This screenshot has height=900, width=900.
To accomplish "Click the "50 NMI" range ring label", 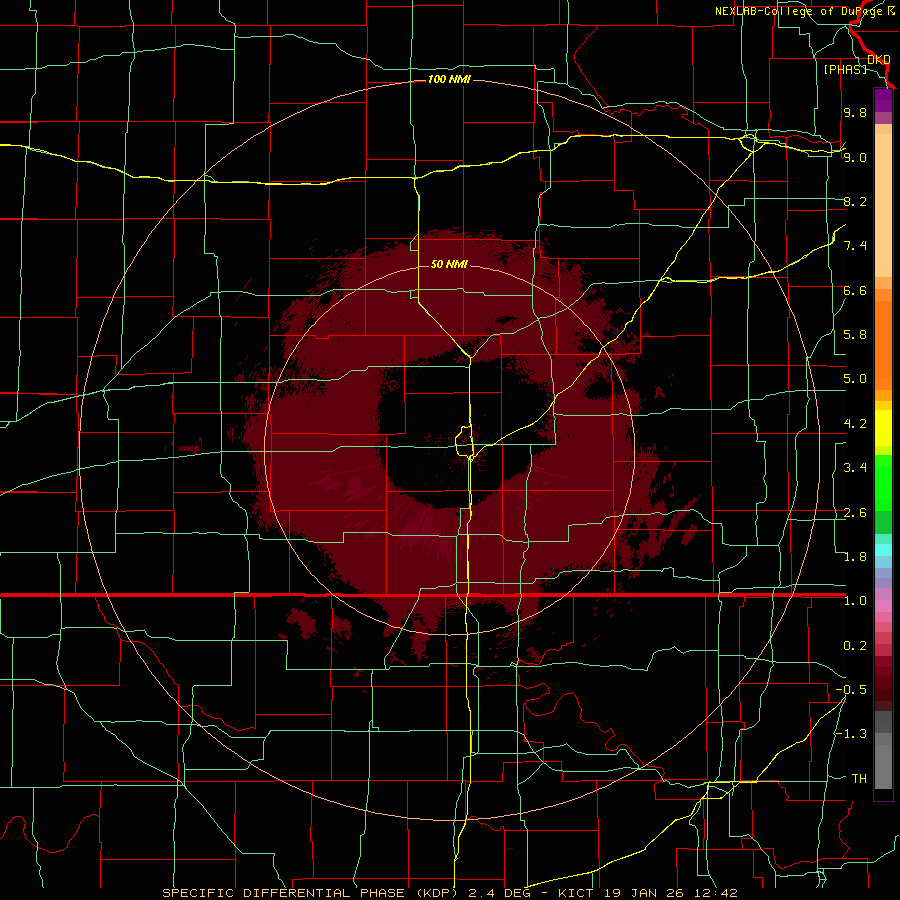I will point(449,264).
